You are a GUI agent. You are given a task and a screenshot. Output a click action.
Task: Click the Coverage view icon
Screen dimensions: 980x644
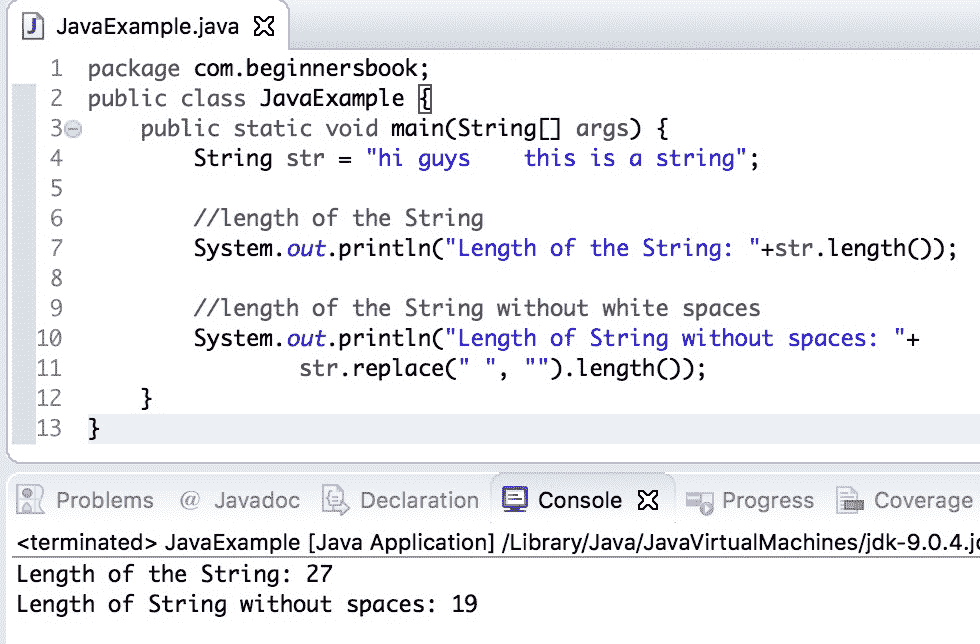pos(850,500)
